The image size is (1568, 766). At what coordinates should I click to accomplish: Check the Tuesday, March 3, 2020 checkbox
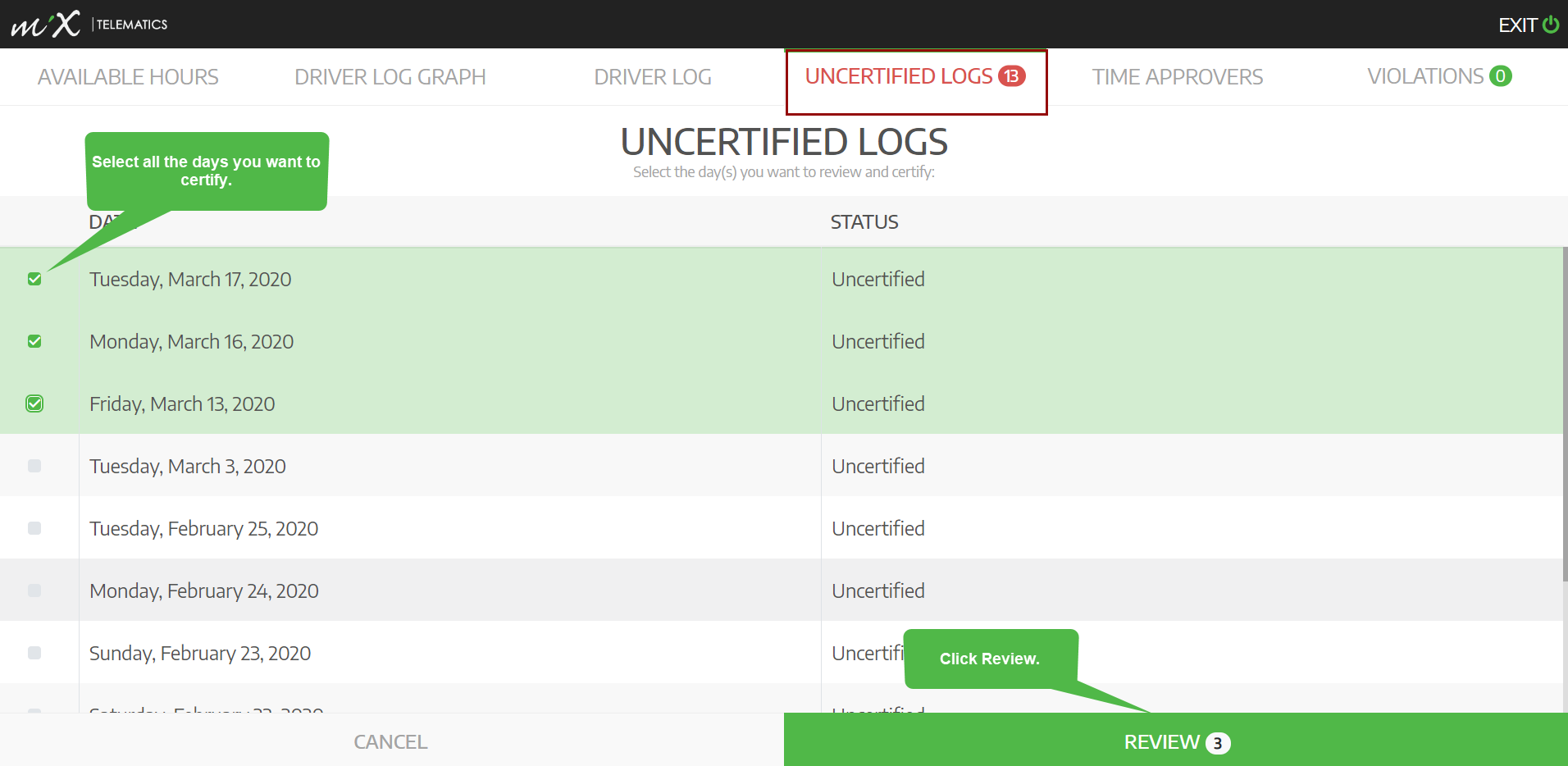pyautogui.click(x=34, y=466)
